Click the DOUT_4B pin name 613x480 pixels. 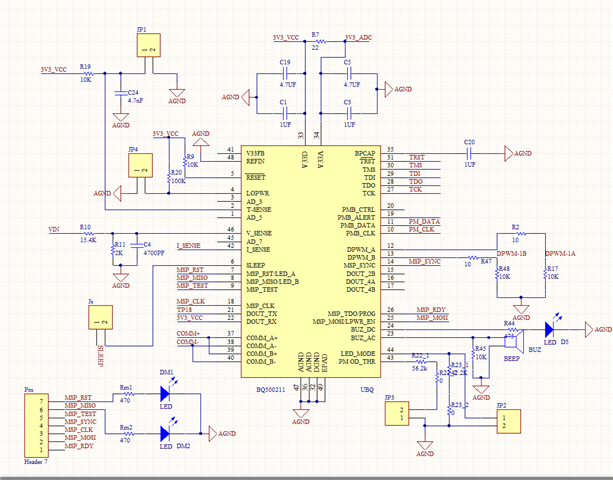click(361, 290)
